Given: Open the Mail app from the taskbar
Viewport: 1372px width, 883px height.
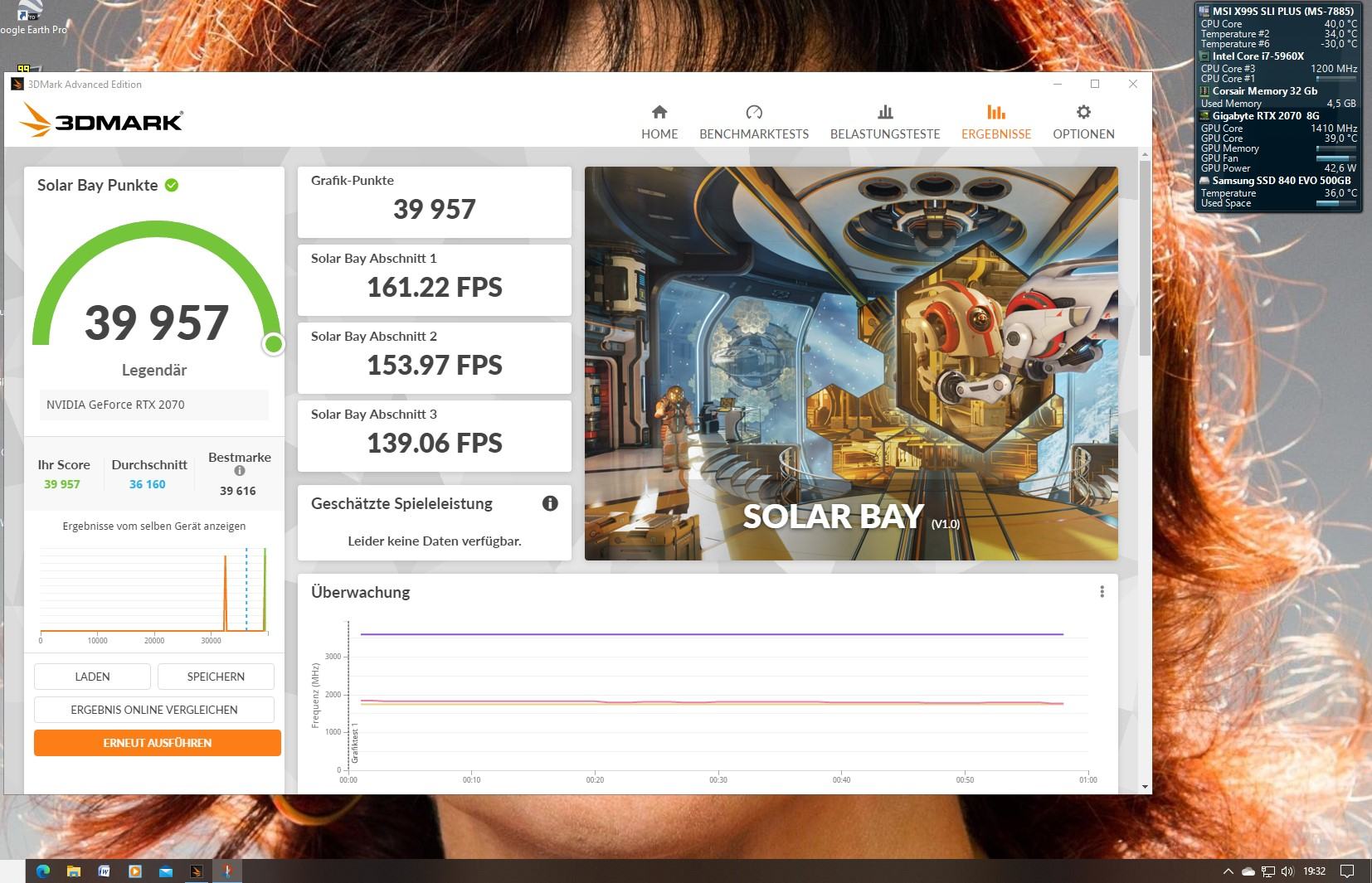Looking at the screenshot, I should pyautogui.click(x=166, y=871).
